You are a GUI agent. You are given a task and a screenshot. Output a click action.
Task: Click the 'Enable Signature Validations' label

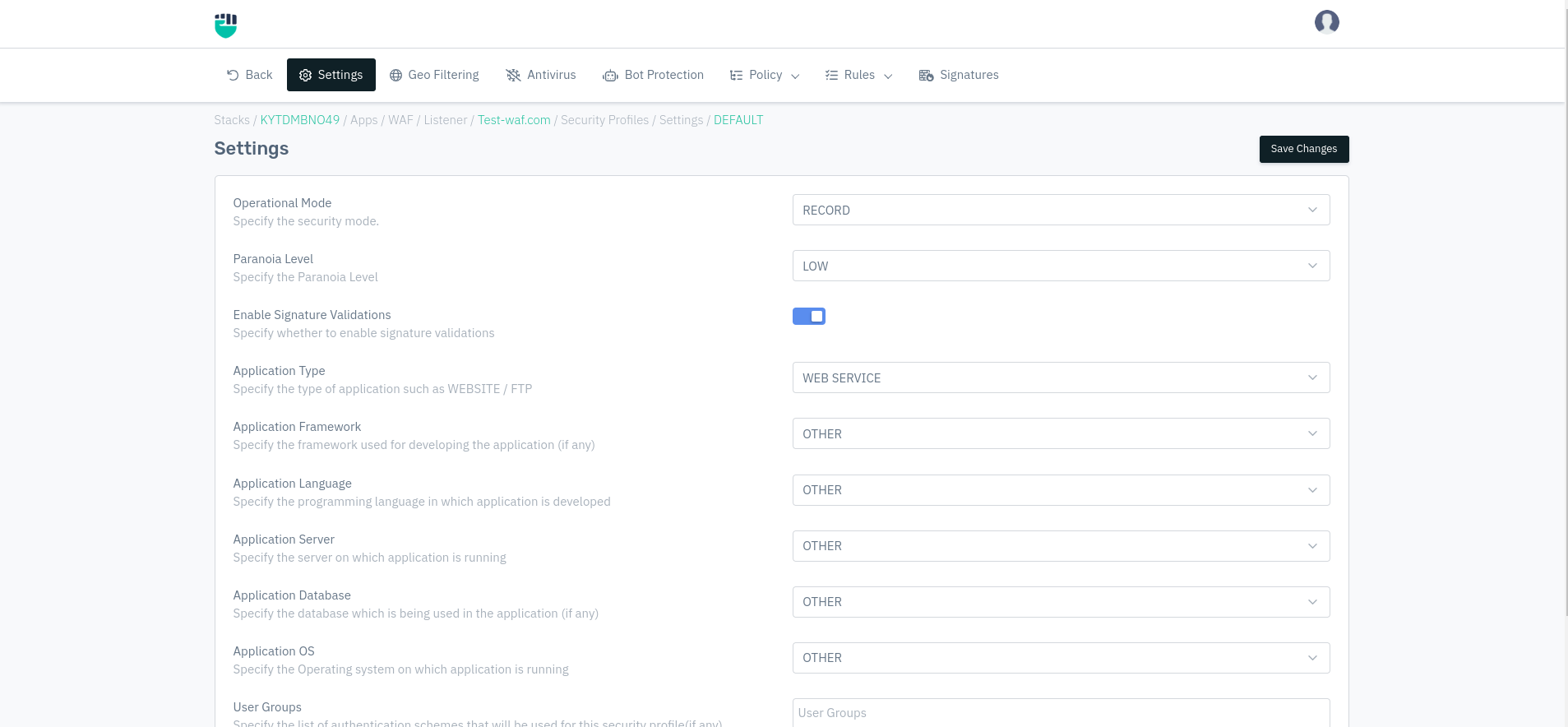coord(312,315)
